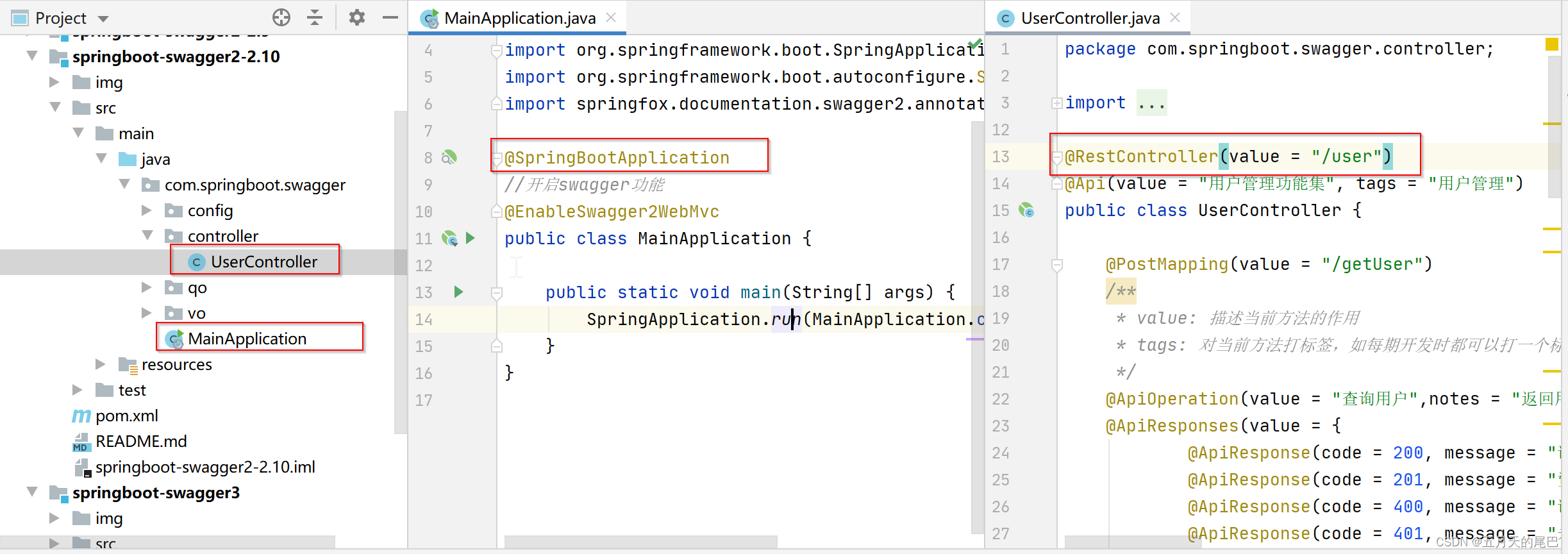Collapse the java source folder
The width and height of the screenshot is (1568, 554).
(x=101, y=158)
